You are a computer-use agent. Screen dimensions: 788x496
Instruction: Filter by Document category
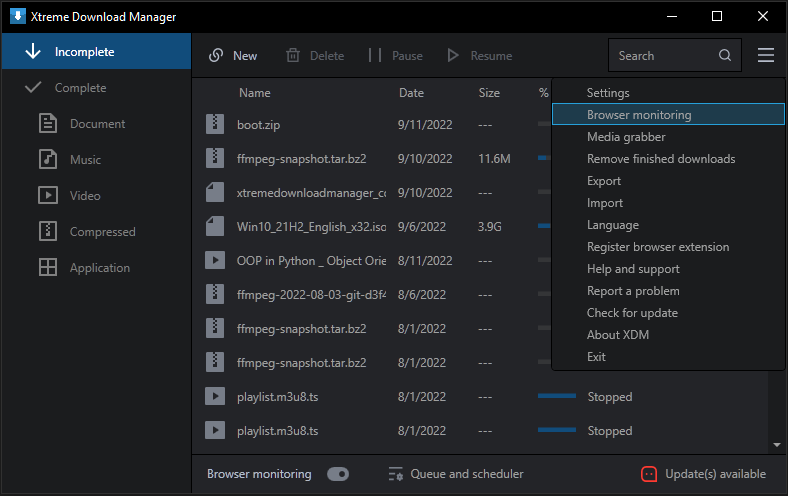click(96, 124)
